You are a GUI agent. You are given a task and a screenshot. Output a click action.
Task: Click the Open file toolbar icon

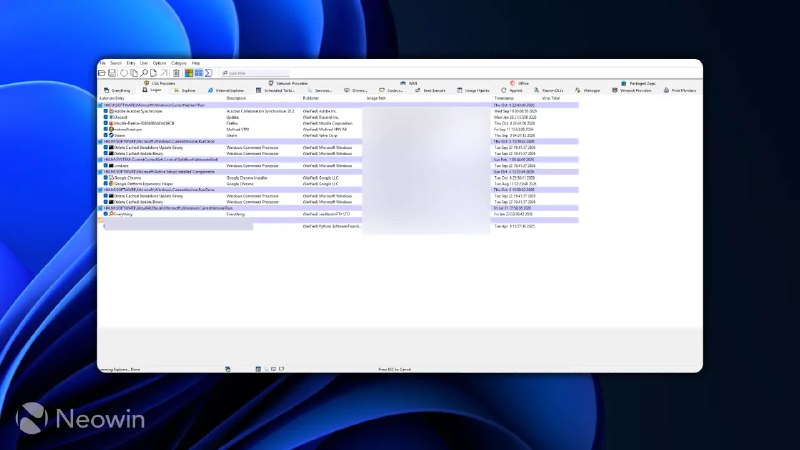(x=102, y=73)
